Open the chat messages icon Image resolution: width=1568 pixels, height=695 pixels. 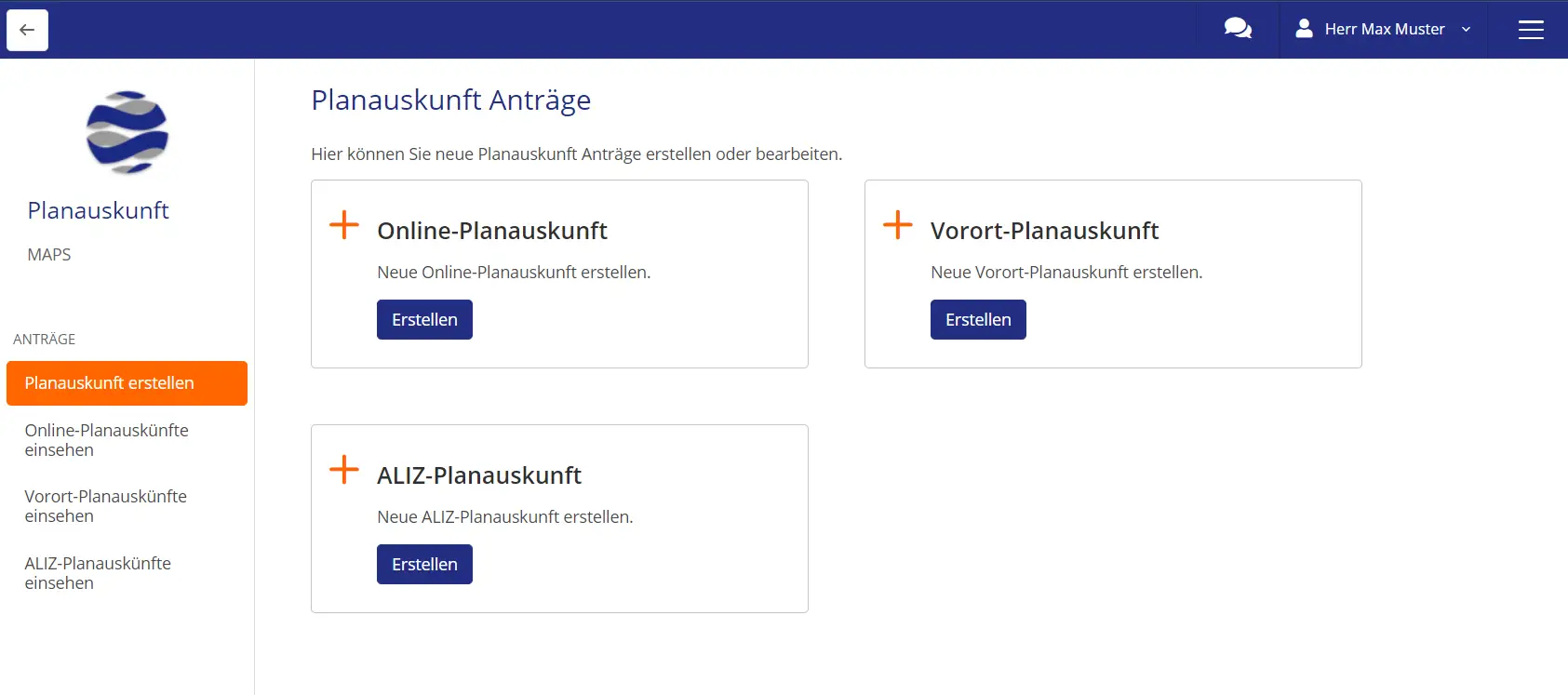click(1237, 29)
